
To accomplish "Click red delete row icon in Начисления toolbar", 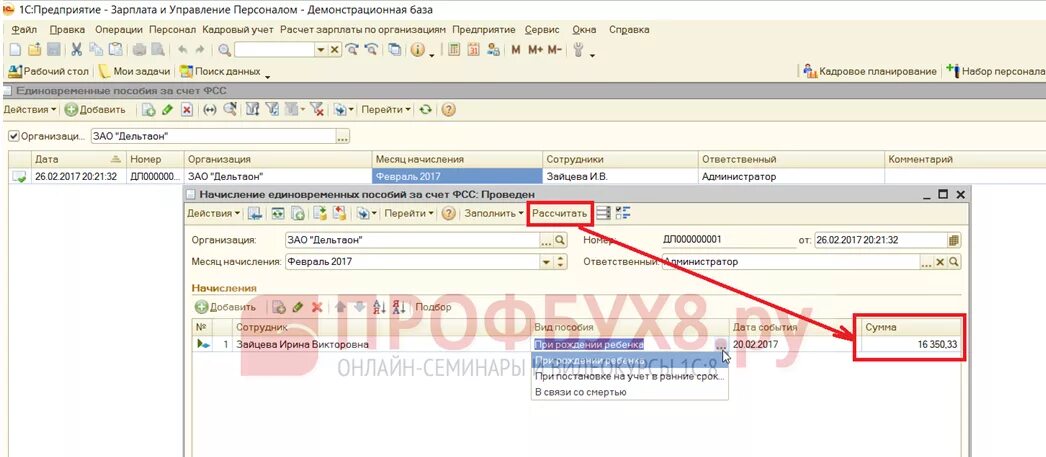I will click(318, 307).
